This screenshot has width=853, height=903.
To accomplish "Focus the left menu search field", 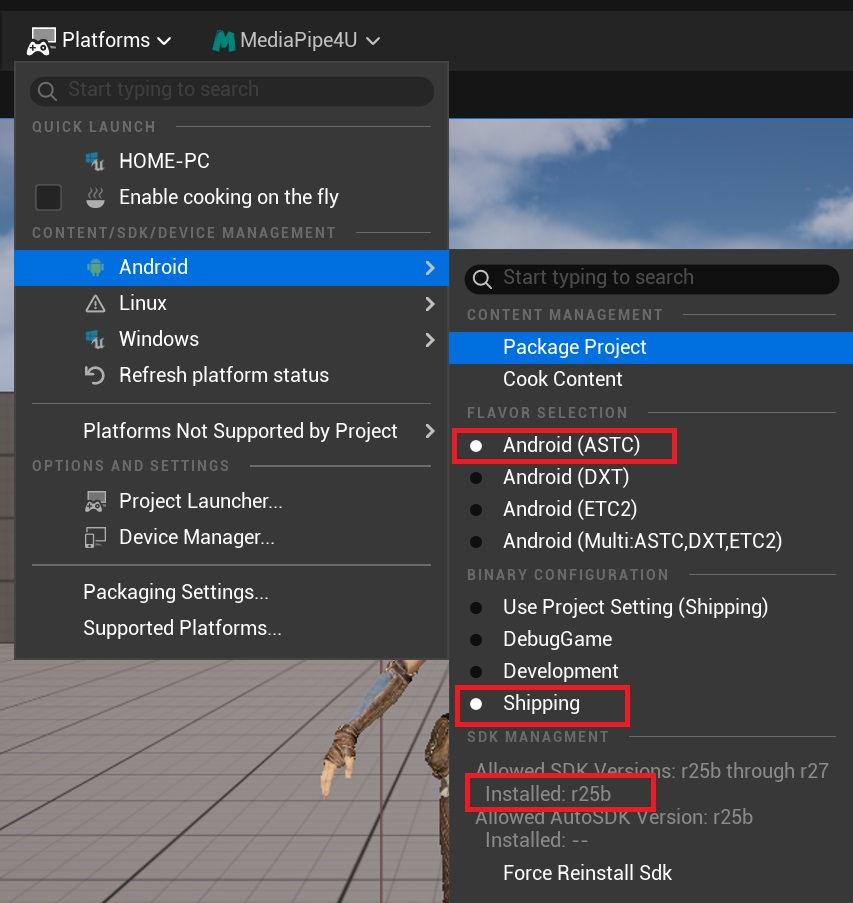I will point(232,90).
